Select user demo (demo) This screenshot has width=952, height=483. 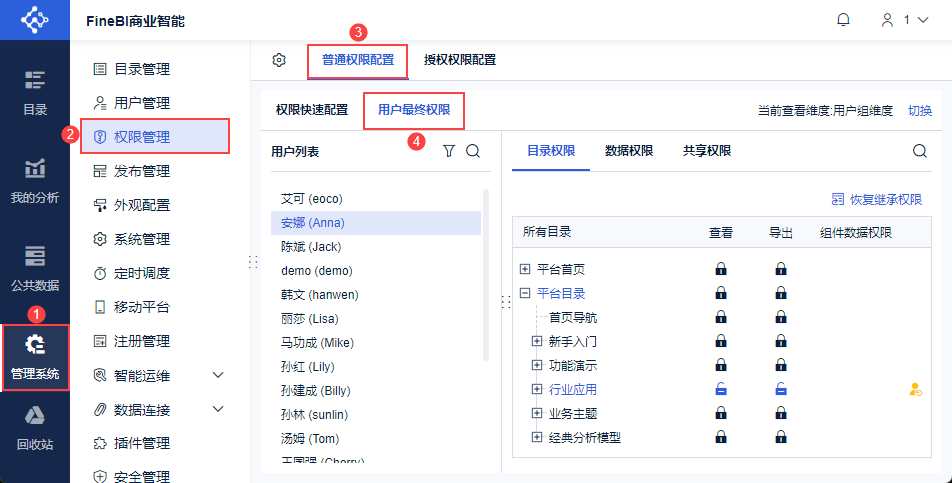coord(376,271)
